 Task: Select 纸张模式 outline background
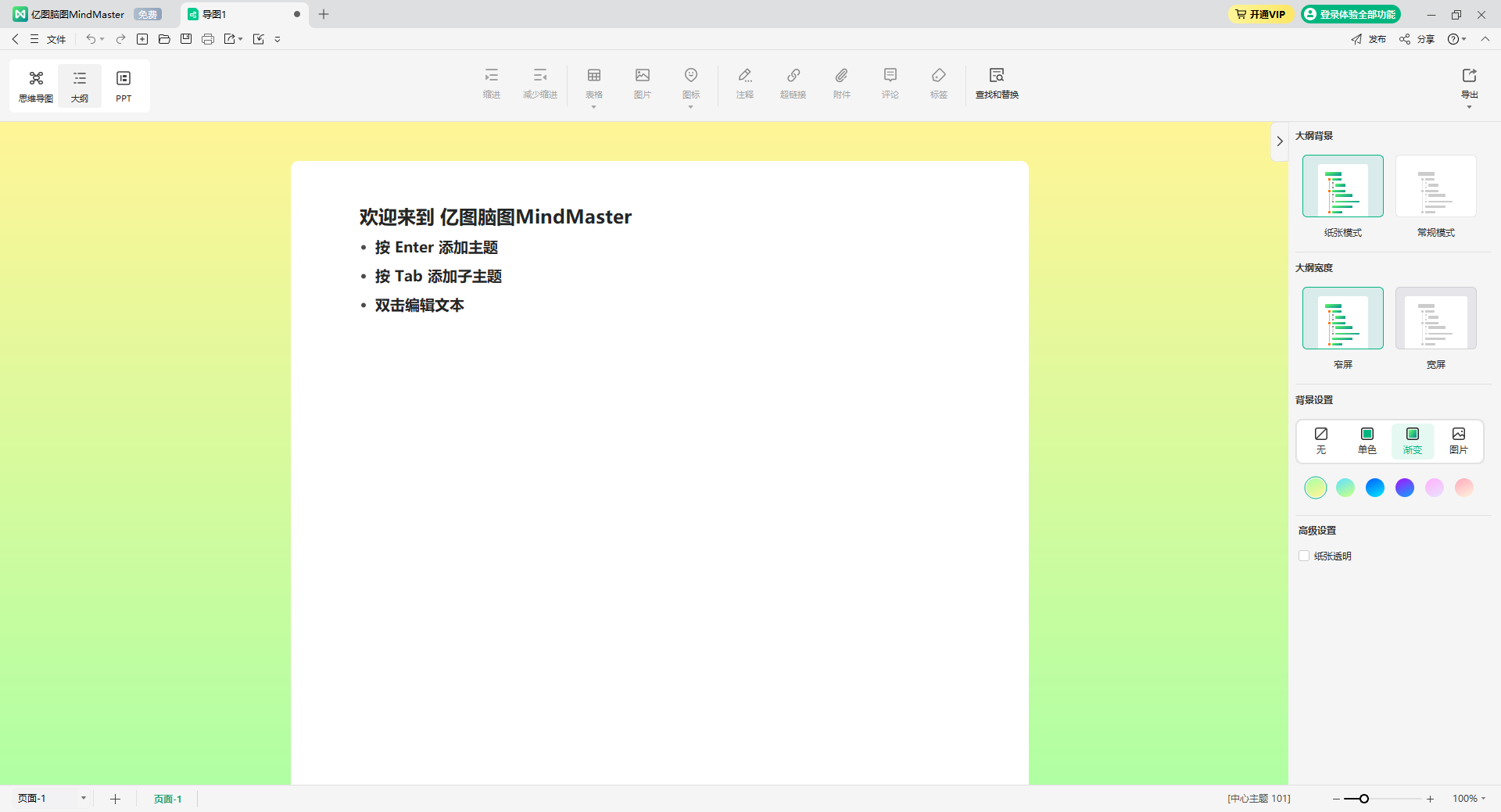(x=1343, y=186)
